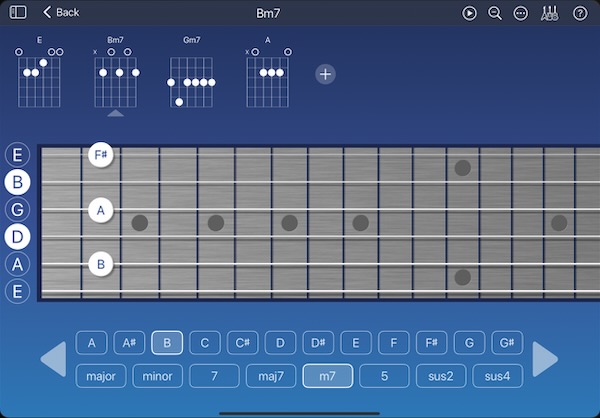The image size is (600, 418).
Task: Toggle the low E string circle
Action: tap(17, 292)
